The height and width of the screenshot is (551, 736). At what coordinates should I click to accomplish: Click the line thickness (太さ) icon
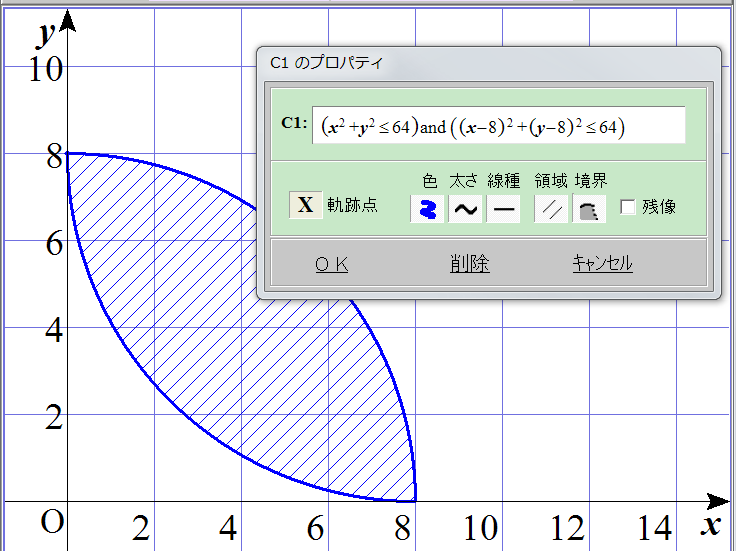[x=465, y=208]
